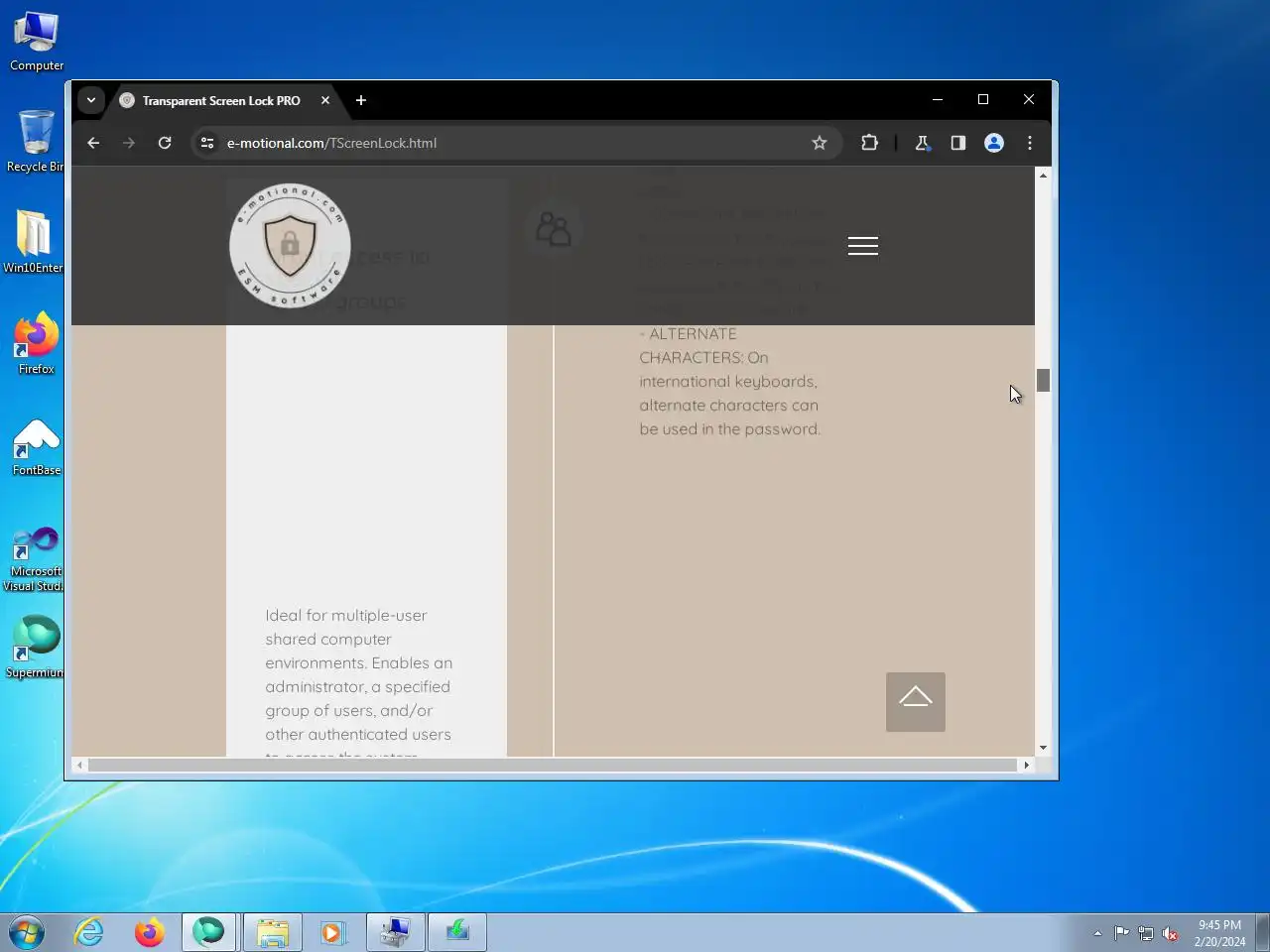Click the horizontal scrollbar right arrow
This screenshot has height=952, width=1270.
[x=1026, y=765]
